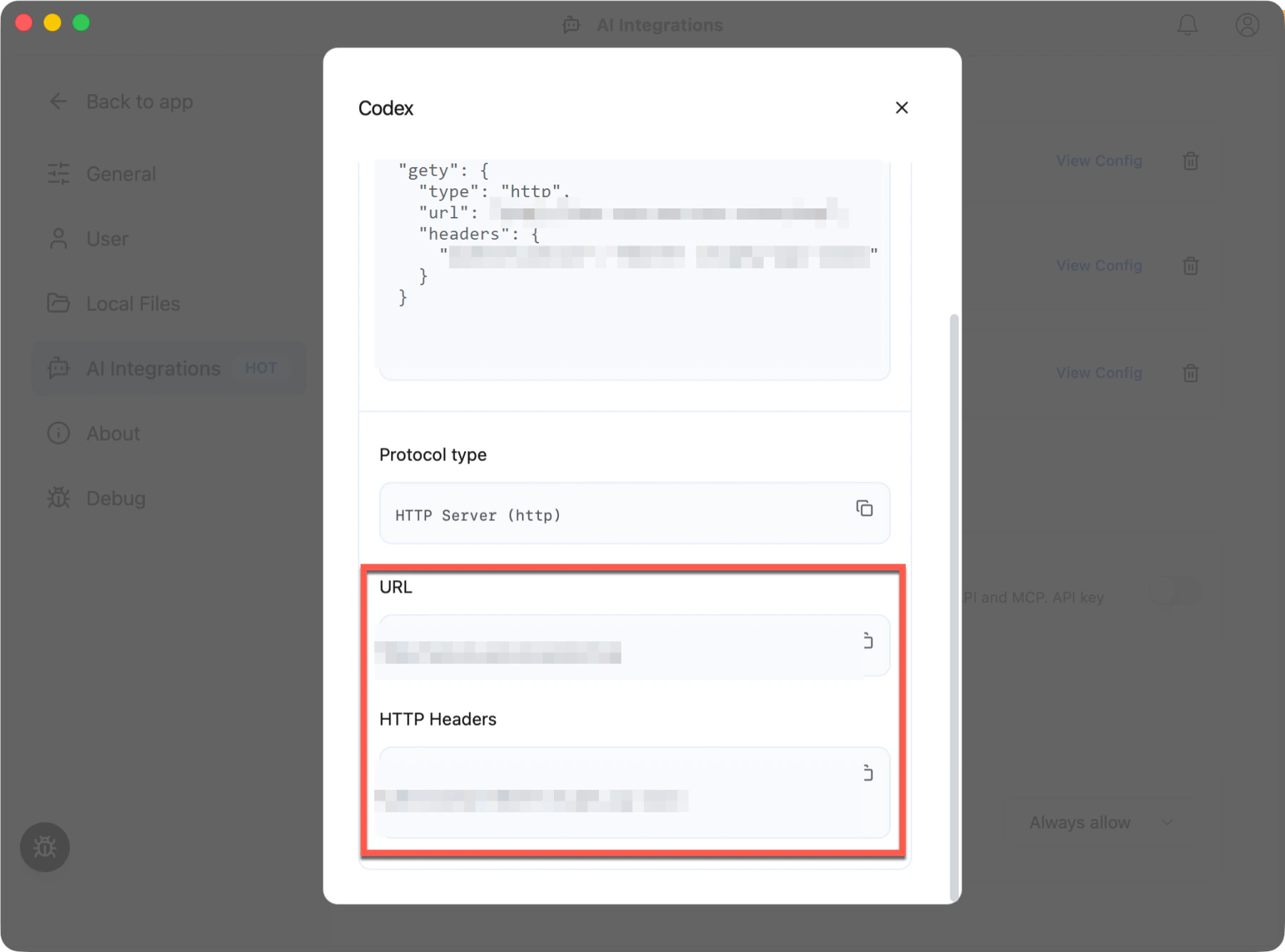Click the HOT badge
The height and width of the screenshot is (952, 1285).
[x=261, y=368]
